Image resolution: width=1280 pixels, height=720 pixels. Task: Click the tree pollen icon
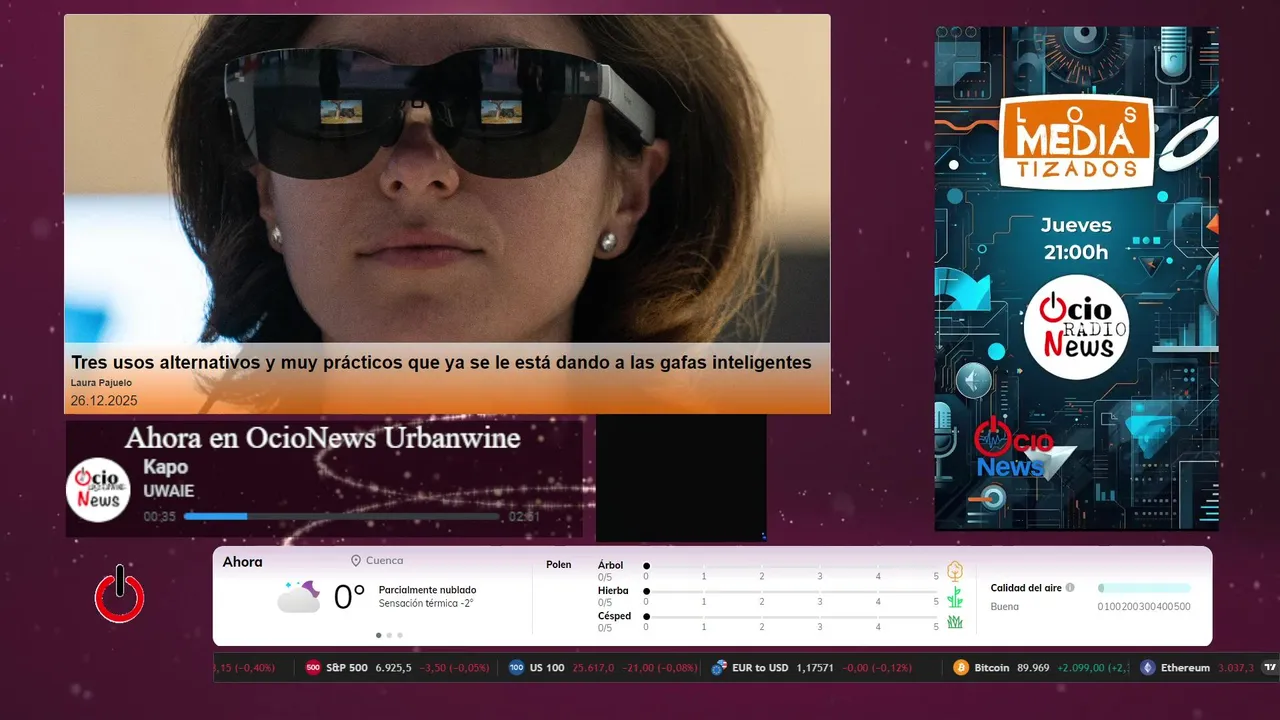click(x=955, y=571)
